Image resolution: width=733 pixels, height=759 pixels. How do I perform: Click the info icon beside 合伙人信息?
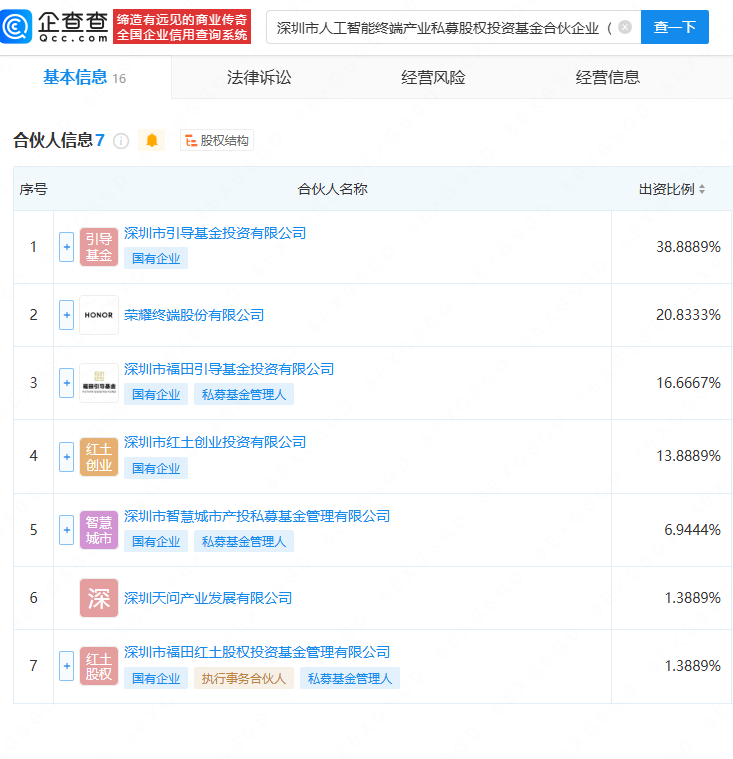tap(121, 141)
